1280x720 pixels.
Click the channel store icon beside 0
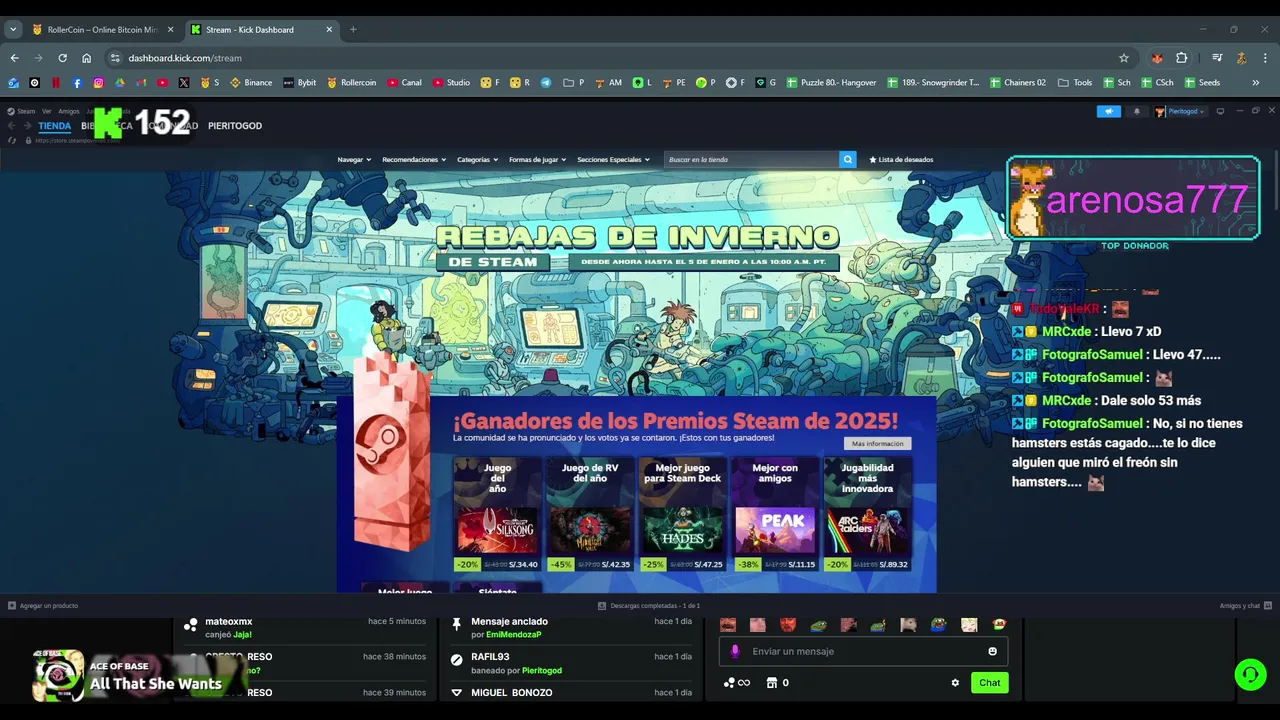pyautogui.click(x=771, y=683)
